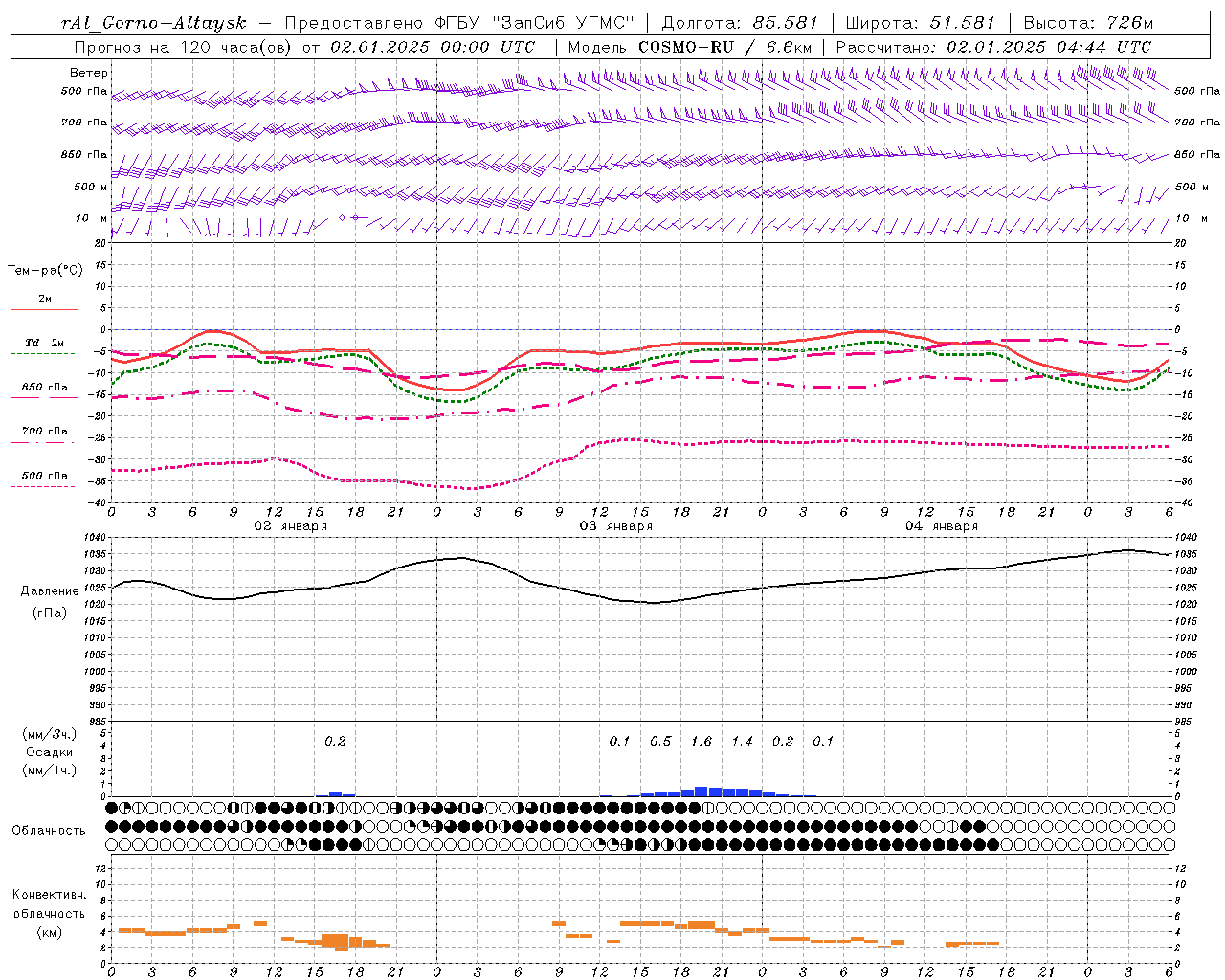Click the Прогноз на 120 часа(ов) text
The image size is (1225, 980).
tap(185, 47)
